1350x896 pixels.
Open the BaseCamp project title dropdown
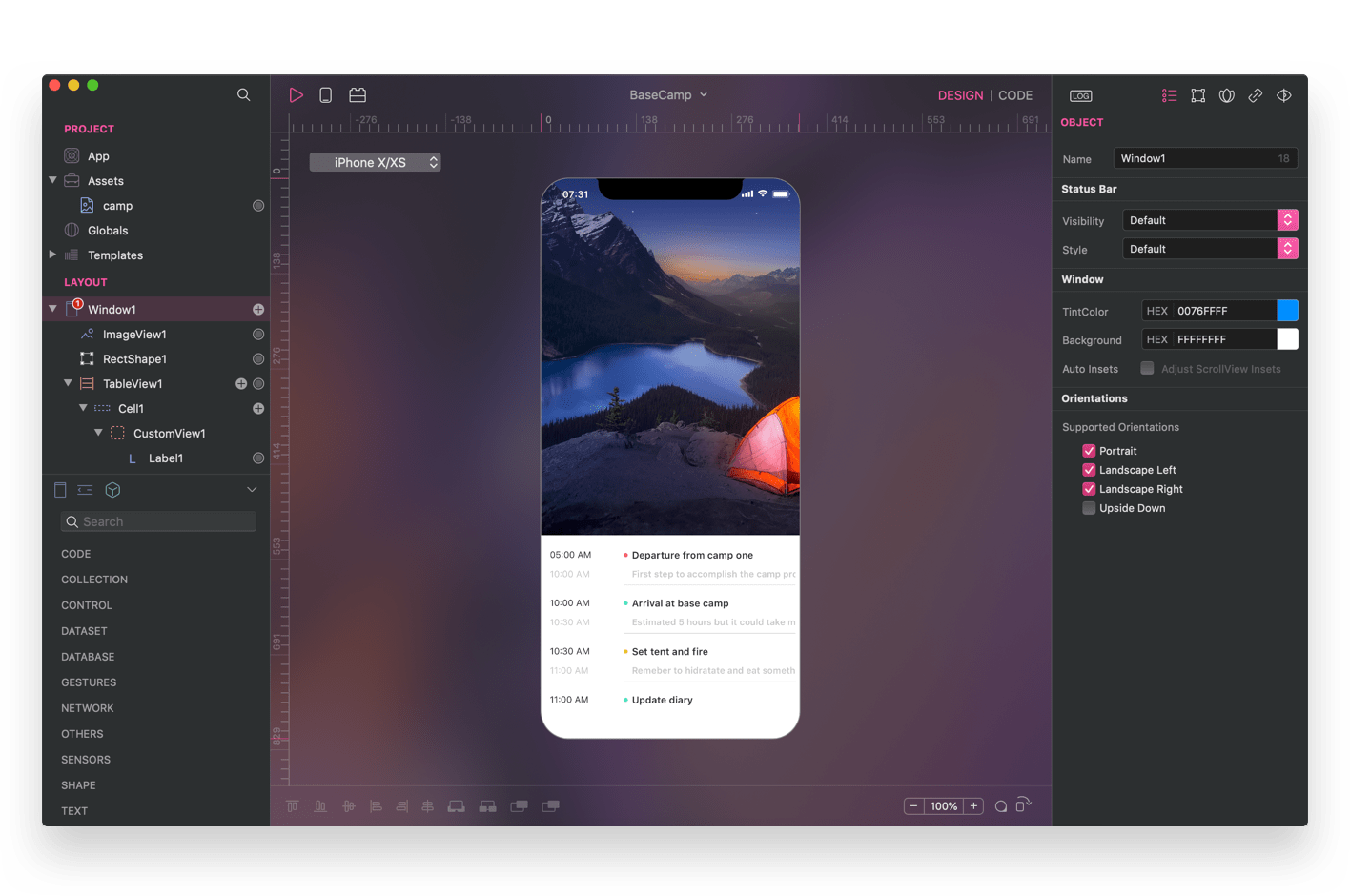click(x=668, y=95)
